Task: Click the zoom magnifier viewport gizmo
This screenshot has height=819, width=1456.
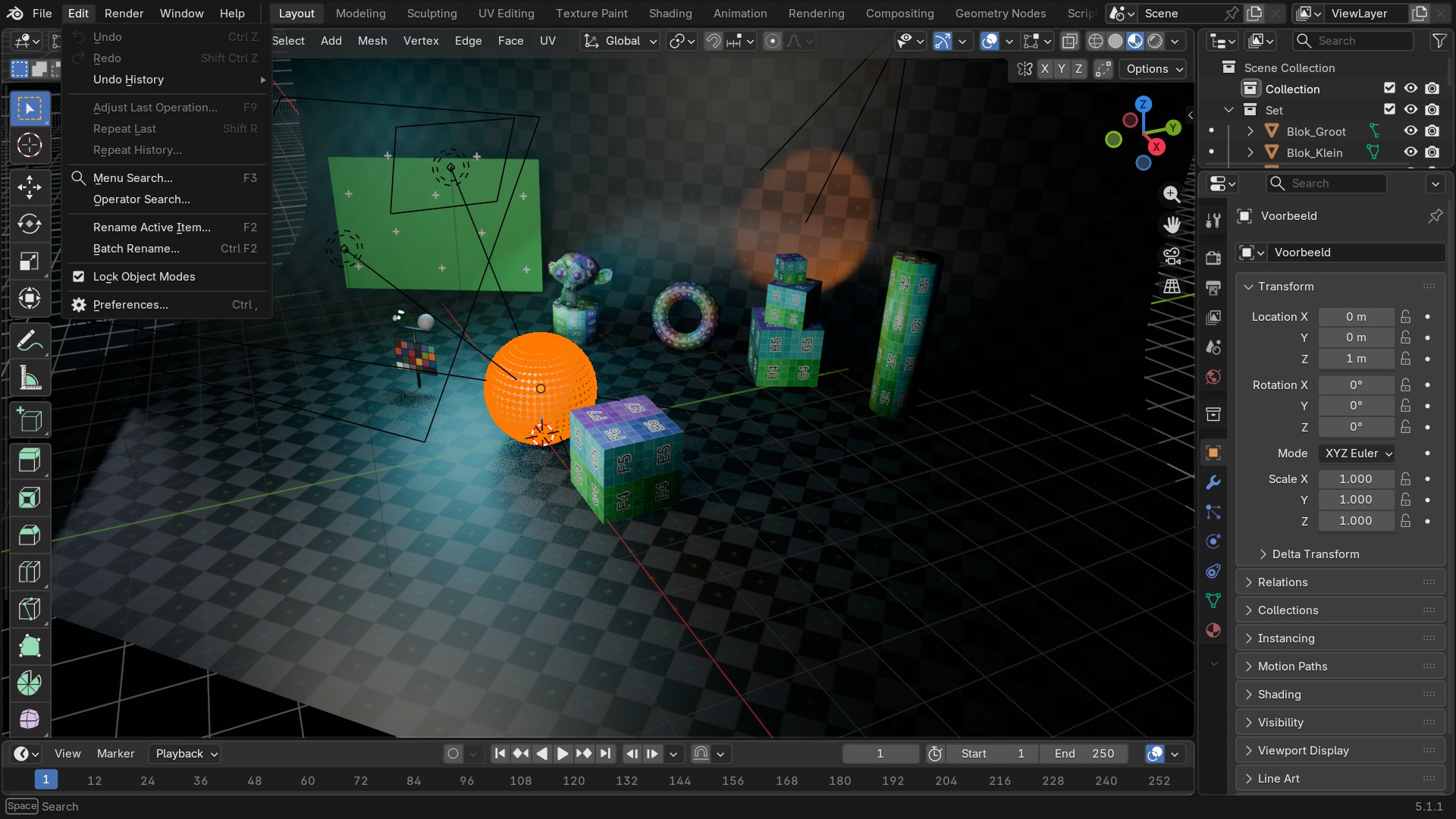Action: point(1172,194)
